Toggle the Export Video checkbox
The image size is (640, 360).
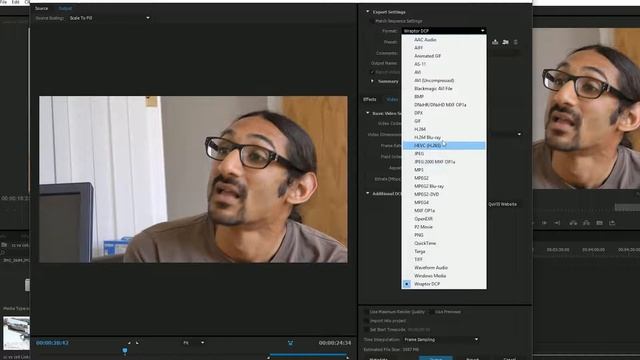pyautogui.click(x=372, y=72)
